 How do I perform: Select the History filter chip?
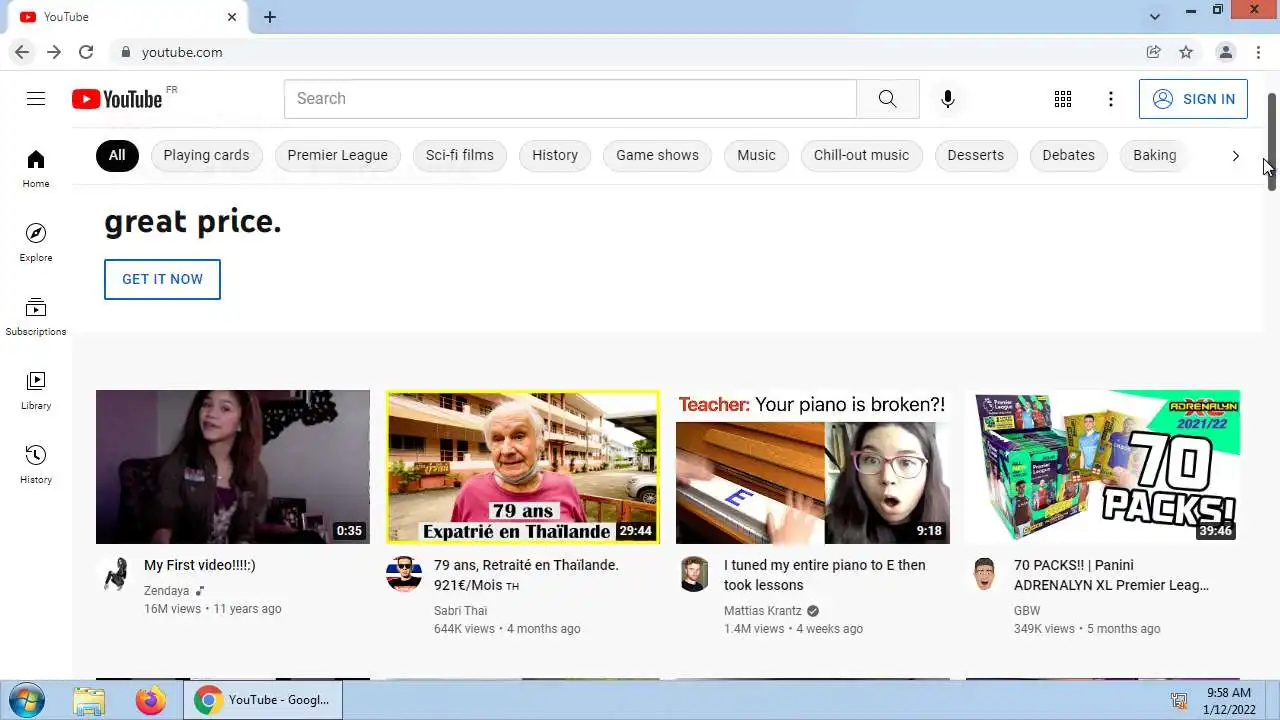point(555,155)
